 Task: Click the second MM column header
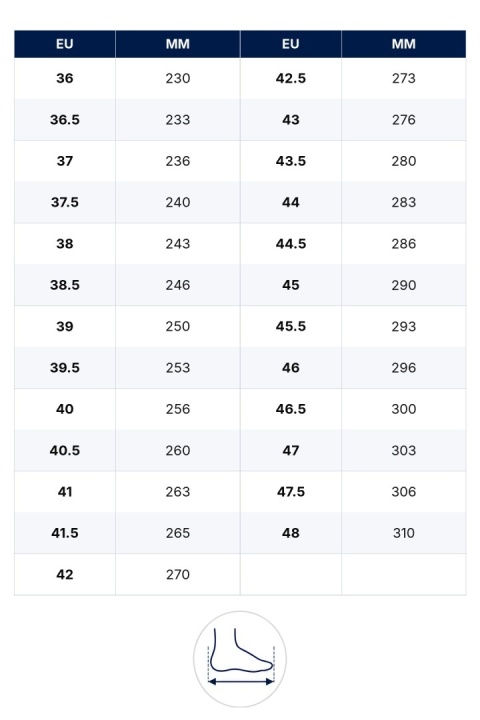[x=404, y=44]
